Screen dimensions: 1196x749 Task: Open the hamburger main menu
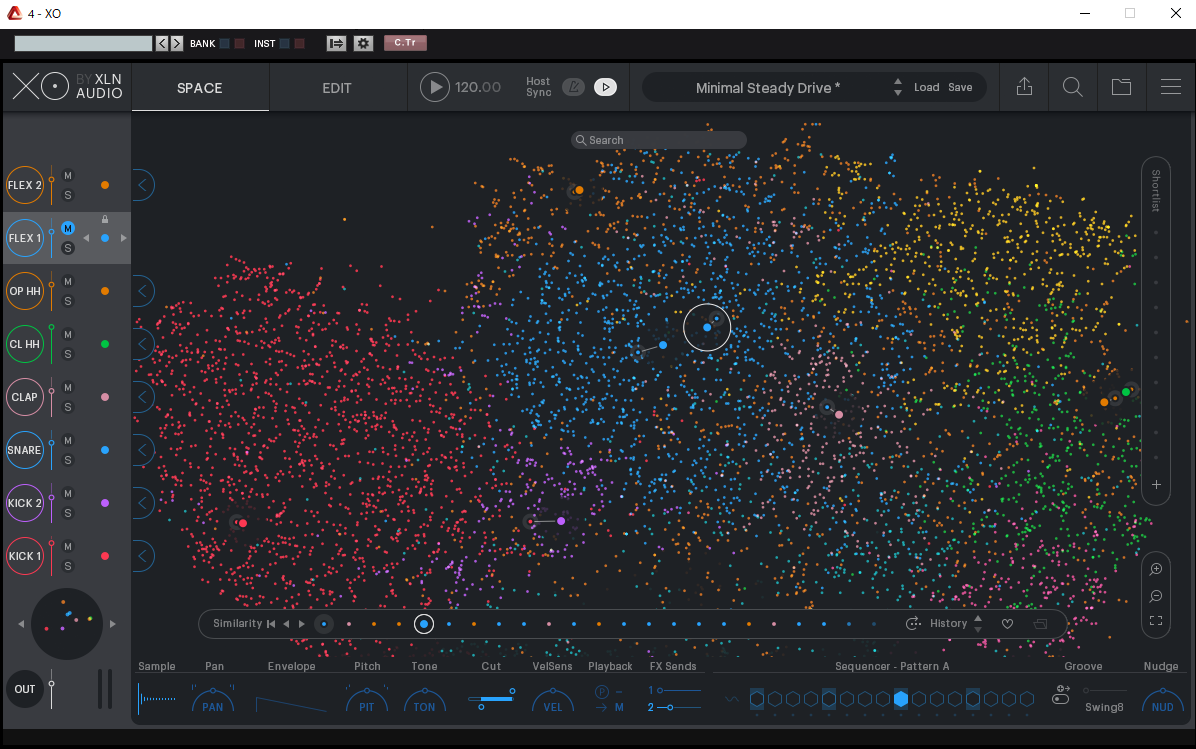coord(1171,87)
